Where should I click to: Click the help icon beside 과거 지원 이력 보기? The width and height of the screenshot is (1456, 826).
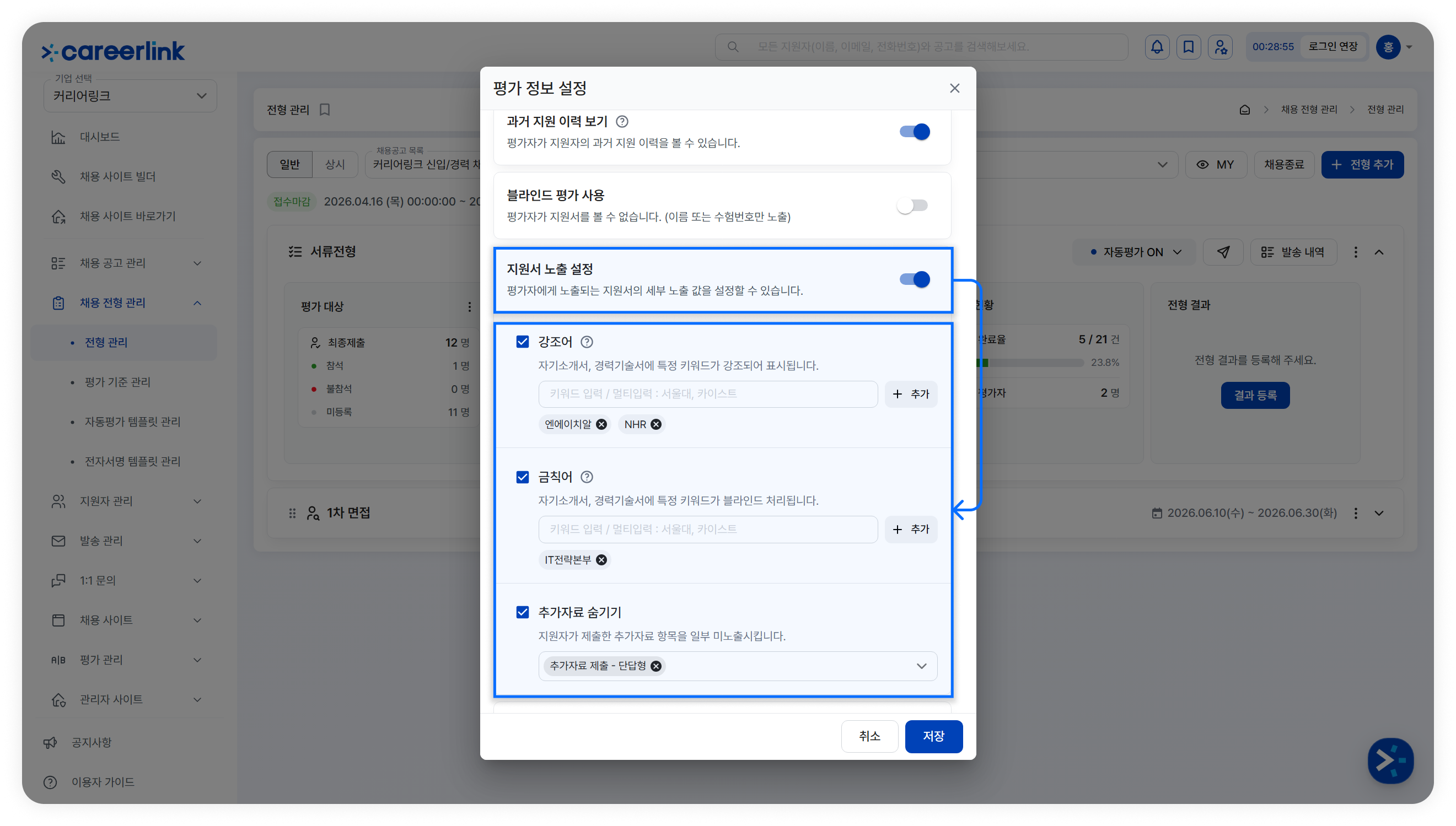point(622,121)
